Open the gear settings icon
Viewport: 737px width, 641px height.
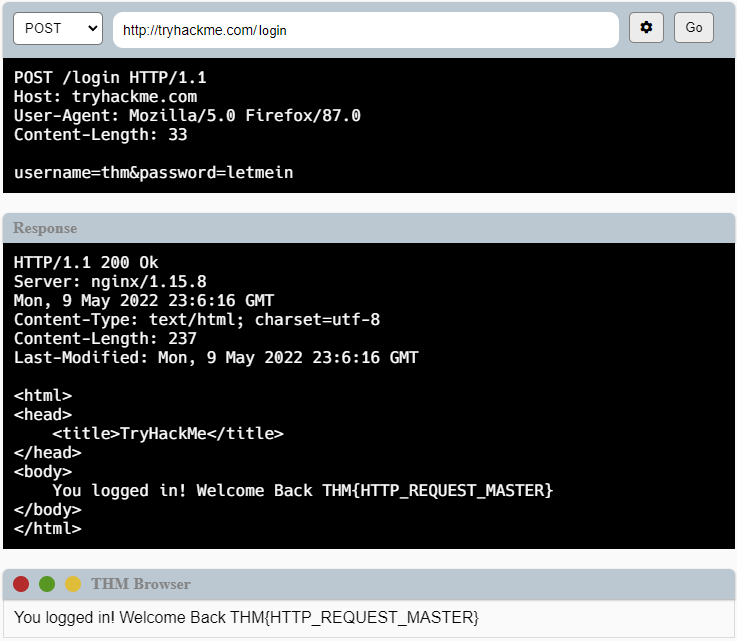[x=646, y=28]
